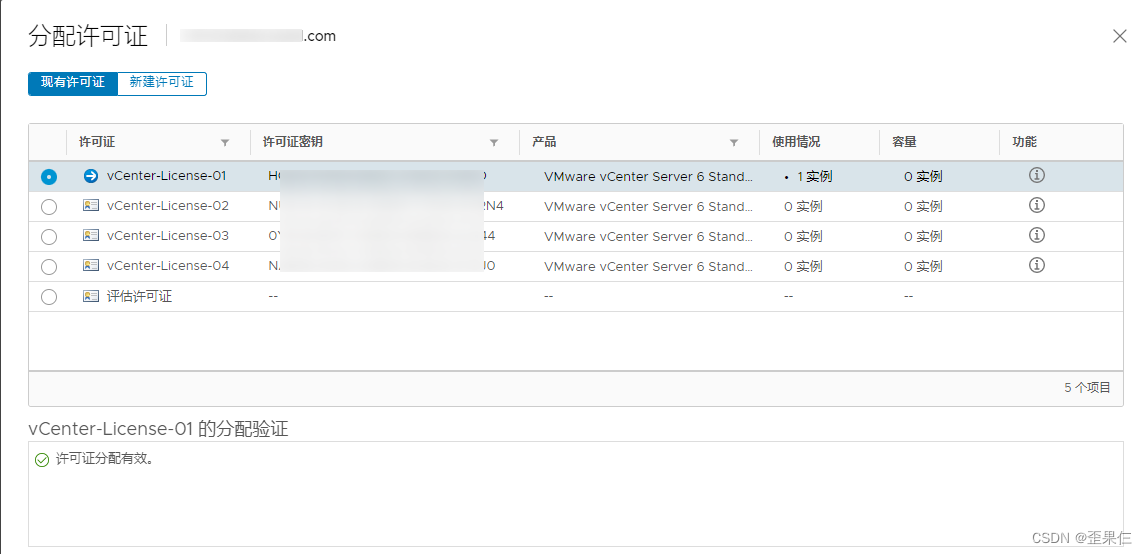
Task: Click the 许可证分配有效。 validation message
Action: (x=105, y=460)
